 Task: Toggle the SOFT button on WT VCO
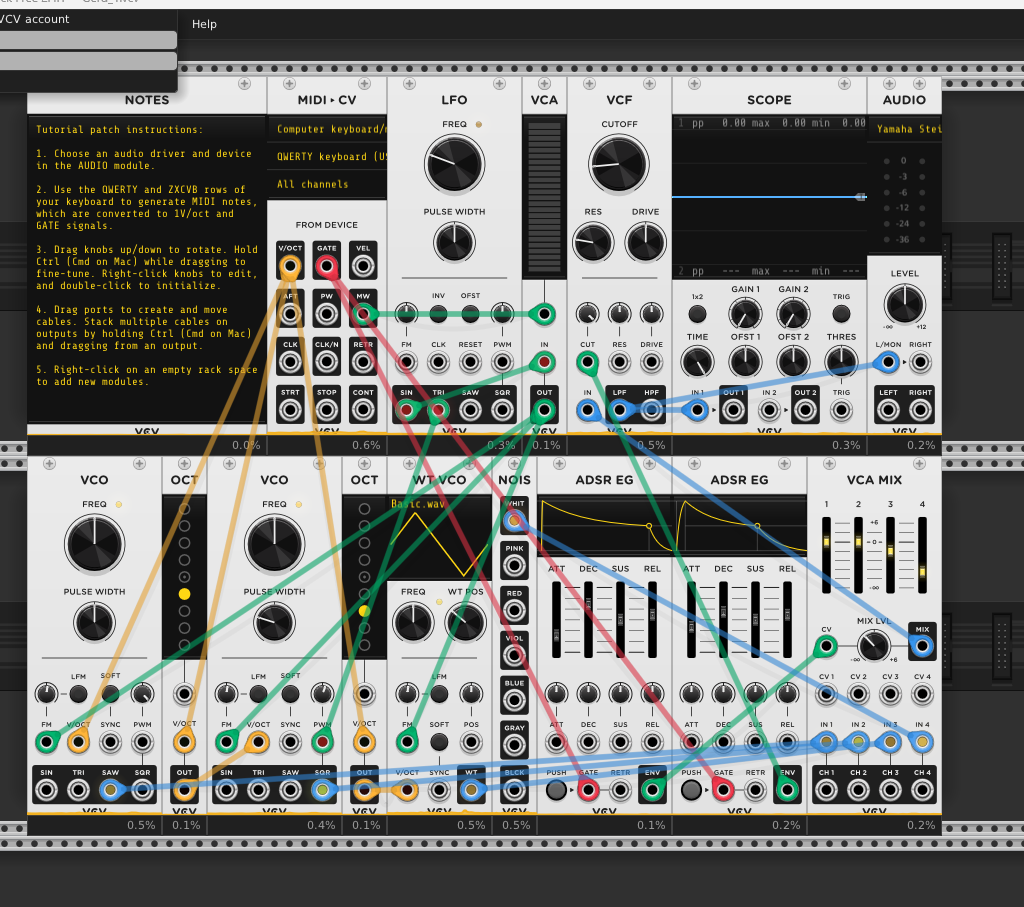pyautogui.click(x=438, y=742)
